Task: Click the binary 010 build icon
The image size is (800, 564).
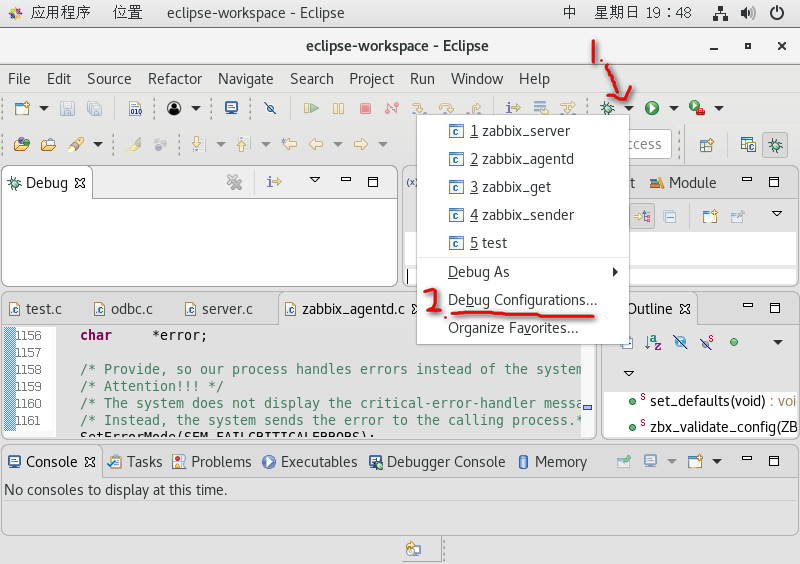Action: point(135,108)
